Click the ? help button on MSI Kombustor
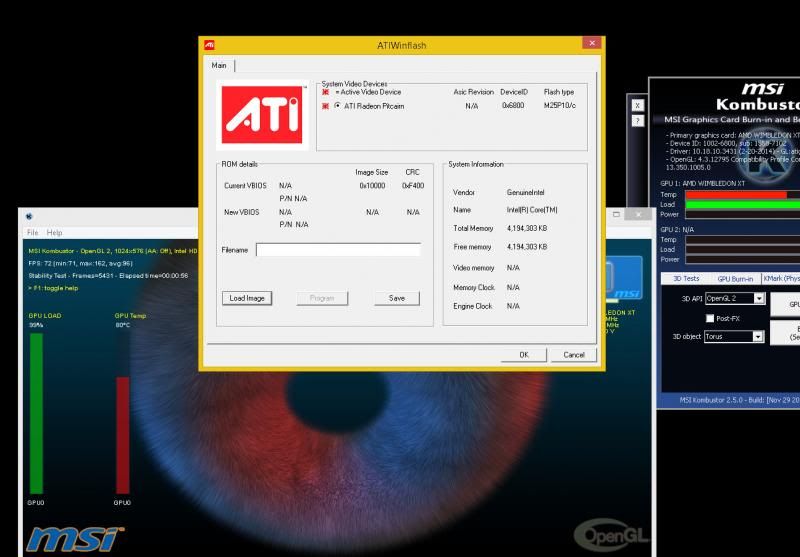Screen dimensions: 800x557 pos(637,121)
